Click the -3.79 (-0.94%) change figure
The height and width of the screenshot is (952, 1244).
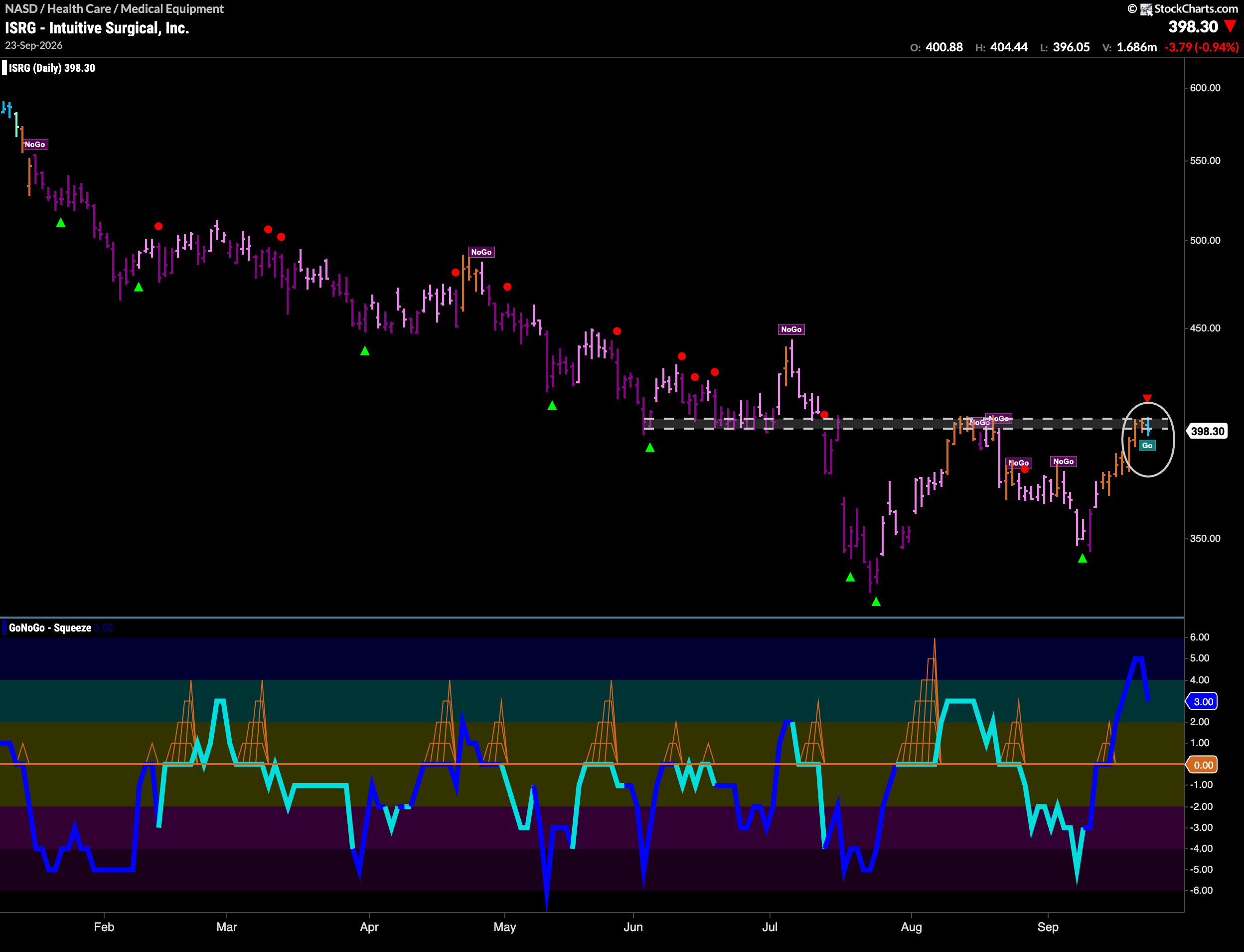click(x=1201, y=47)
